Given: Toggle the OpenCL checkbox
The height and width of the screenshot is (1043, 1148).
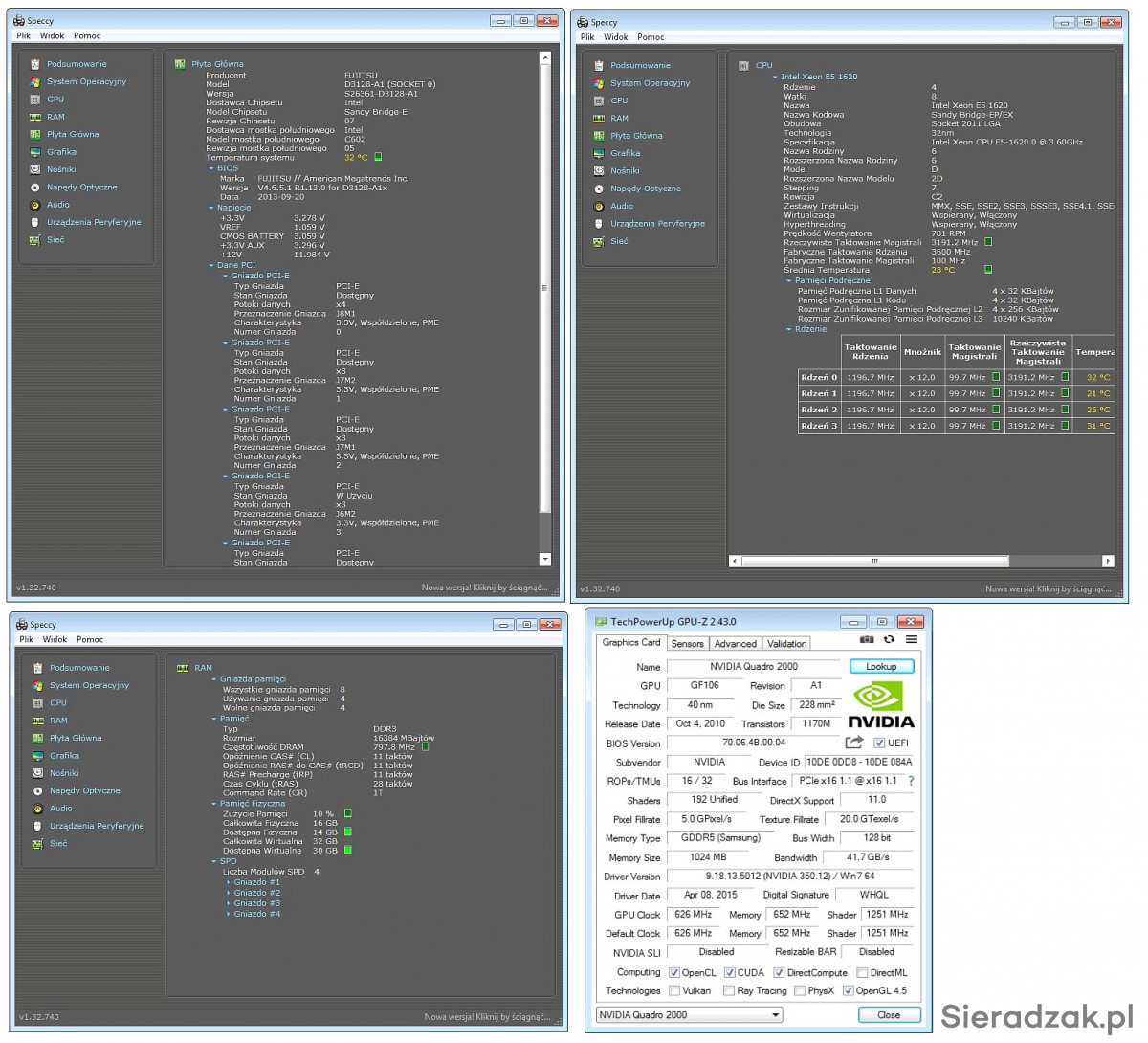Looking at the screenshot, I should [674, 972].
